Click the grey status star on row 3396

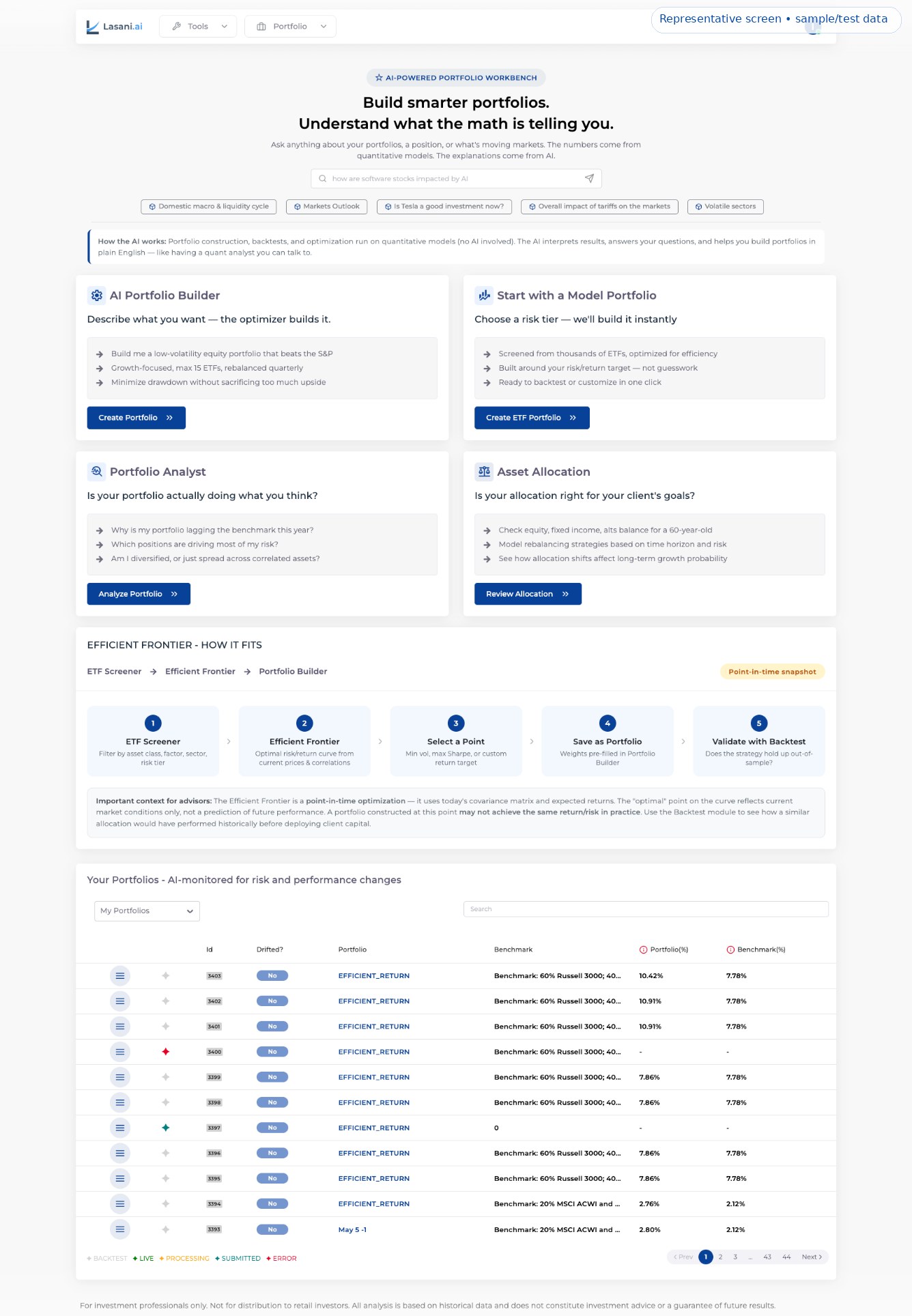pos(165,1154)
